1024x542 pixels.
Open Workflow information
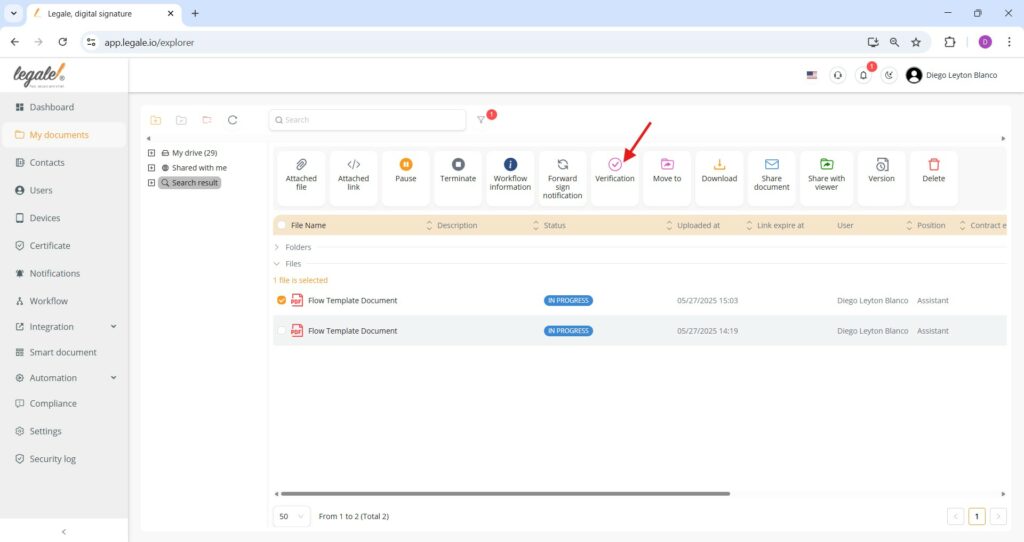pyautogui.click(x=510, y=178)
